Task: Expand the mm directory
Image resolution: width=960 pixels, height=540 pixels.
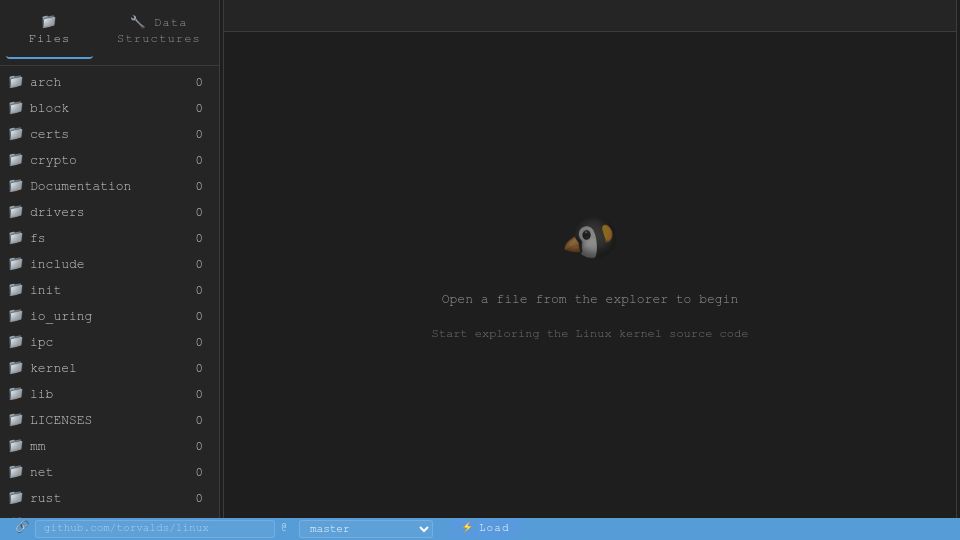Action: (110, 446)
